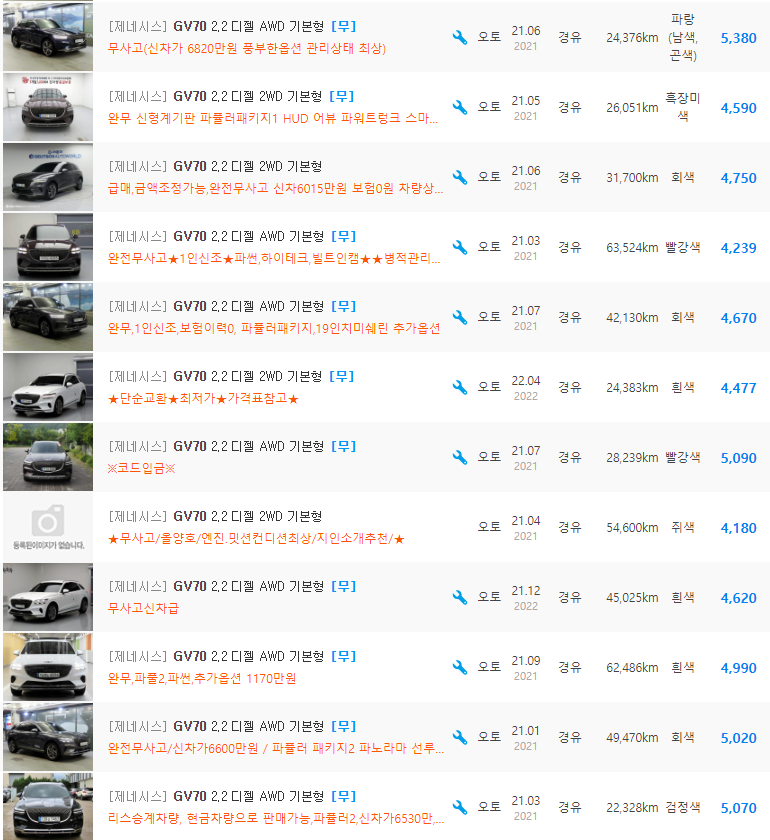Open GV70 2WD title link of 54,600km listing

215,516
